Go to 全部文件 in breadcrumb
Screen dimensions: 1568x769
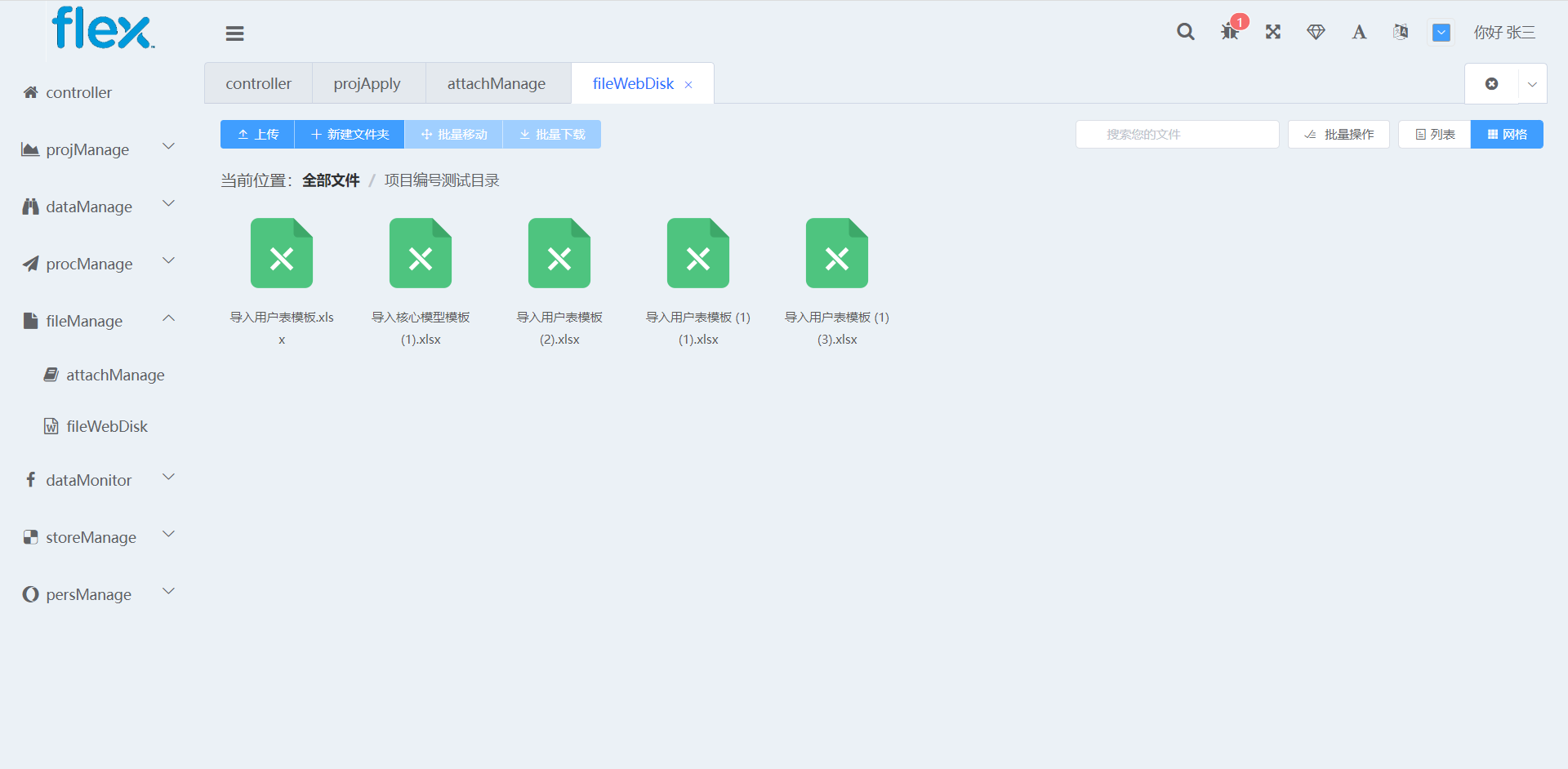331,180
